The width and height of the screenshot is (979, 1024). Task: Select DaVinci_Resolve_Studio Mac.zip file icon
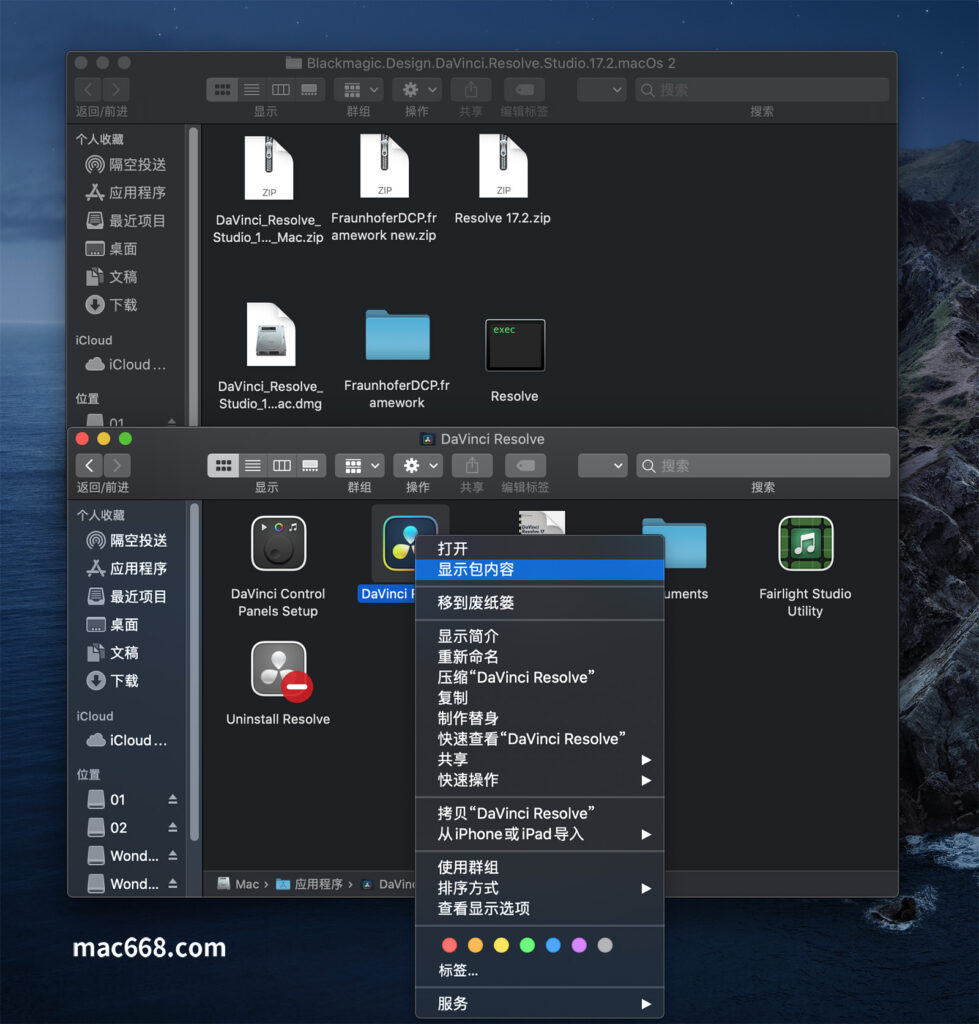[268, 167]
